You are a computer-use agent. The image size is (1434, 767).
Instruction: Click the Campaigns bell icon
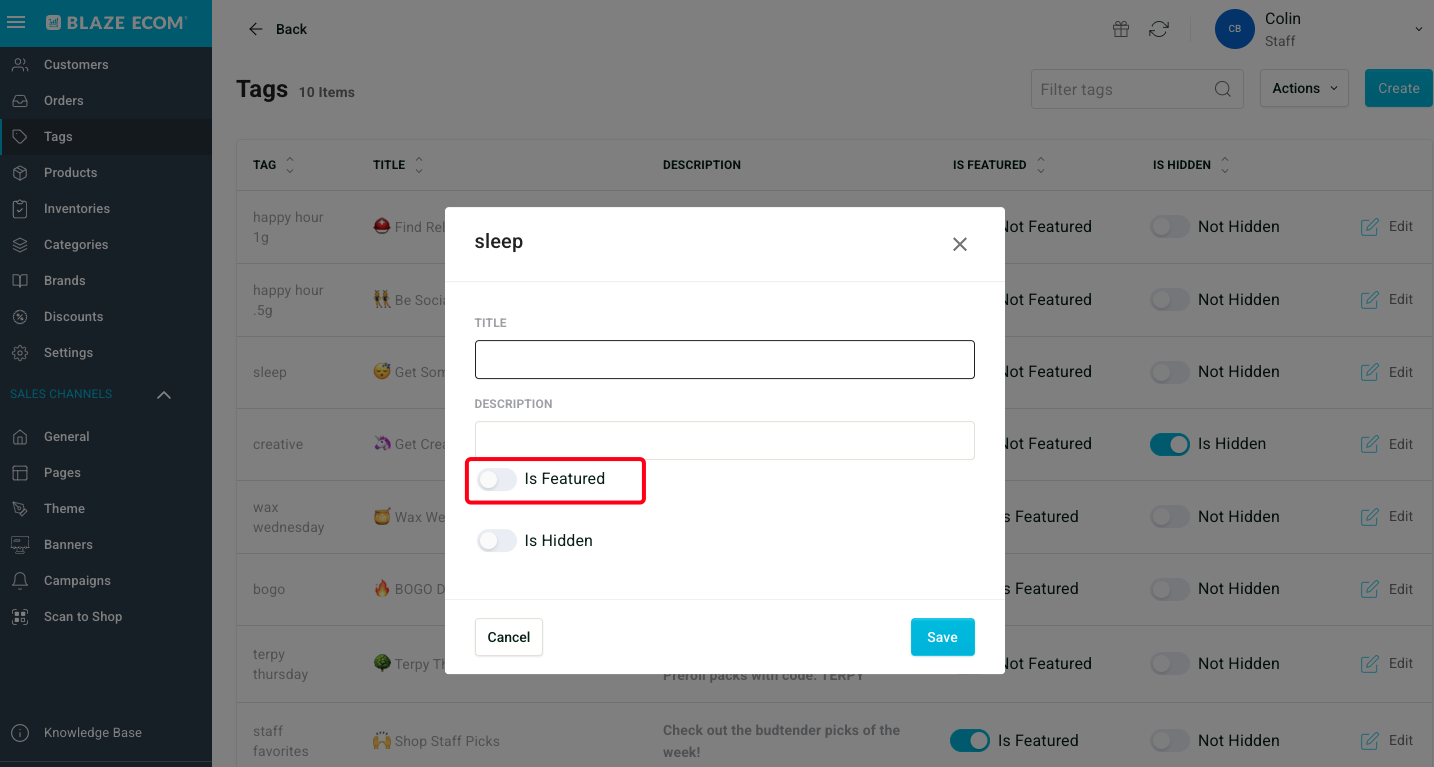pos(20,581)
